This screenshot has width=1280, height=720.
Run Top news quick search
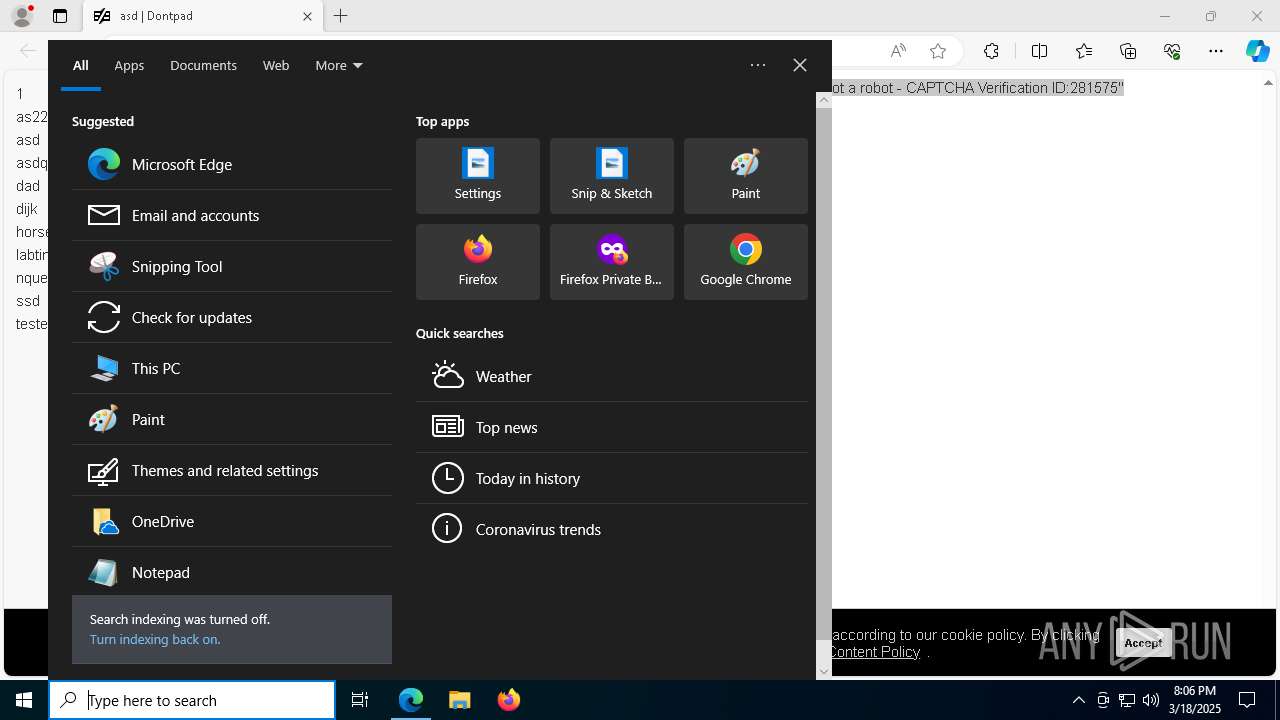612,427
